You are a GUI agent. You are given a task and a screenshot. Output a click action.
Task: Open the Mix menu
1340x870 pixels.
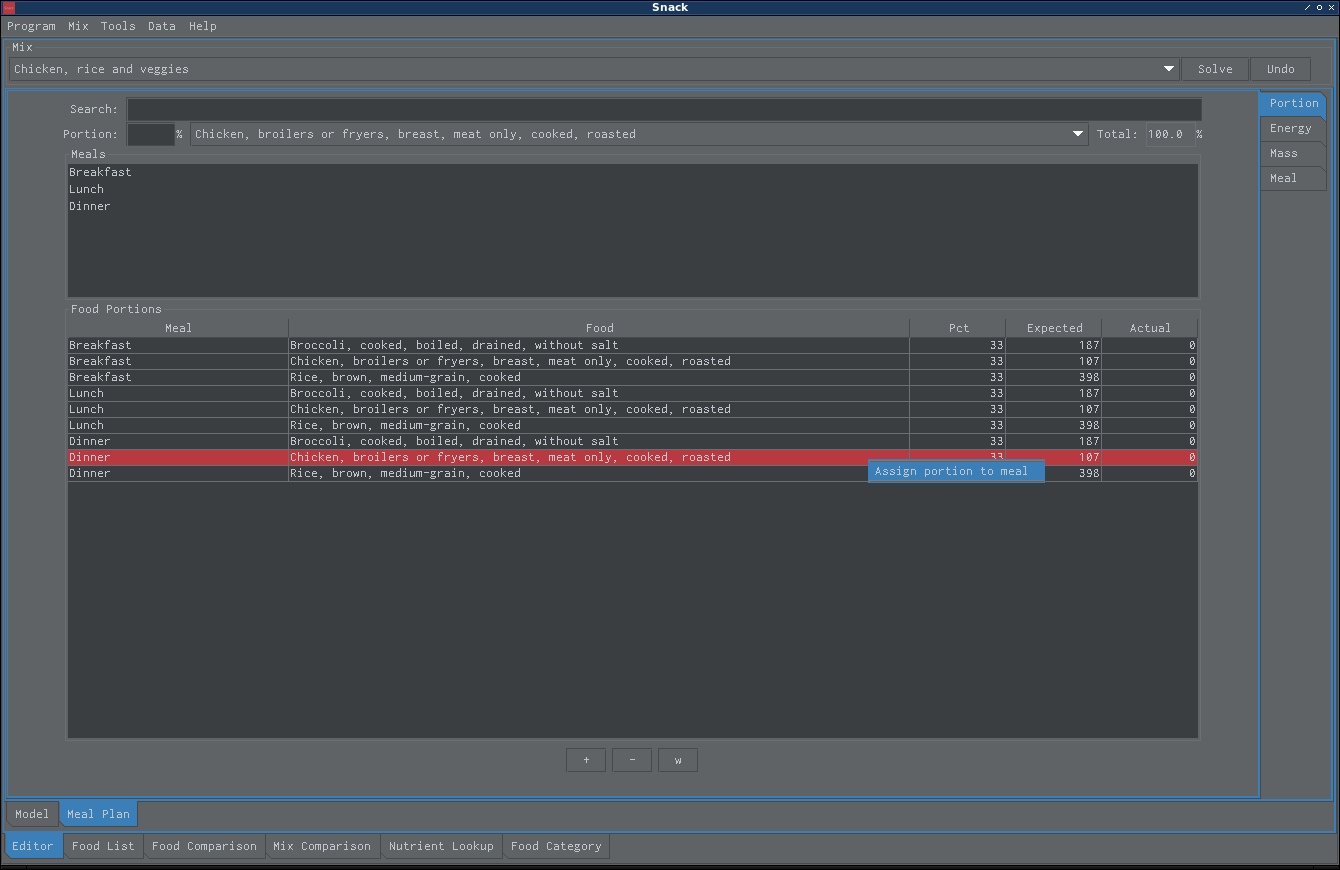click(78, 26)
